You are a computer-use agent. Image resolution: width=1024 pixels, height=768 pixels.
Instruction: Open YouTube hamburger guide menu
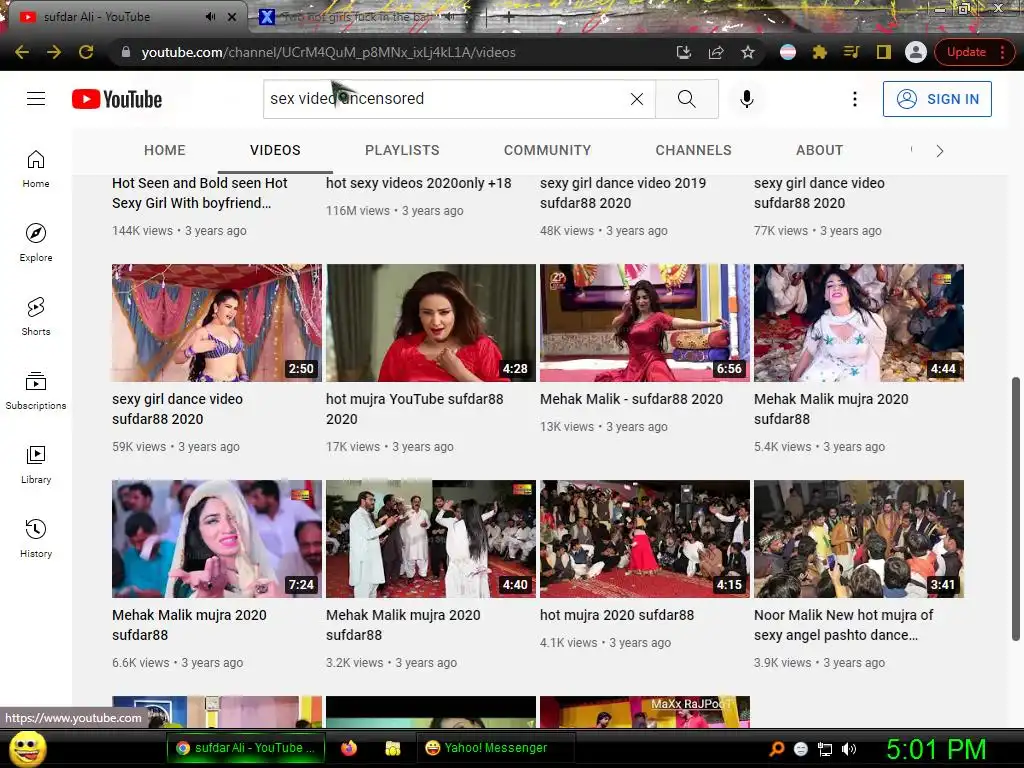pyautogui.click(x=36, y=99)
